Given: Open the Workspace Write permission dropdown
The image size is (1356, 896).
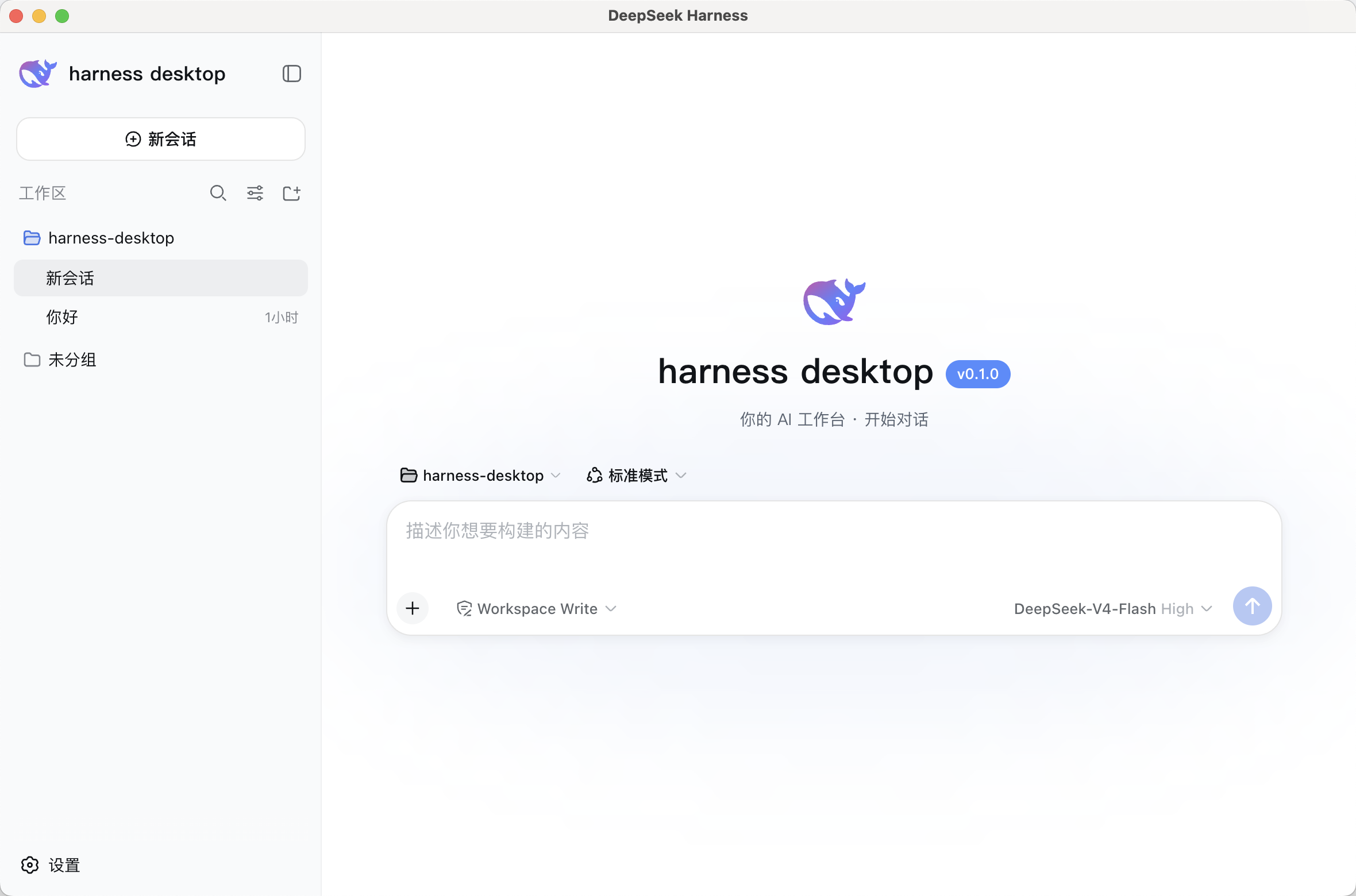Looking at the screenshot, I should (537, 608).
